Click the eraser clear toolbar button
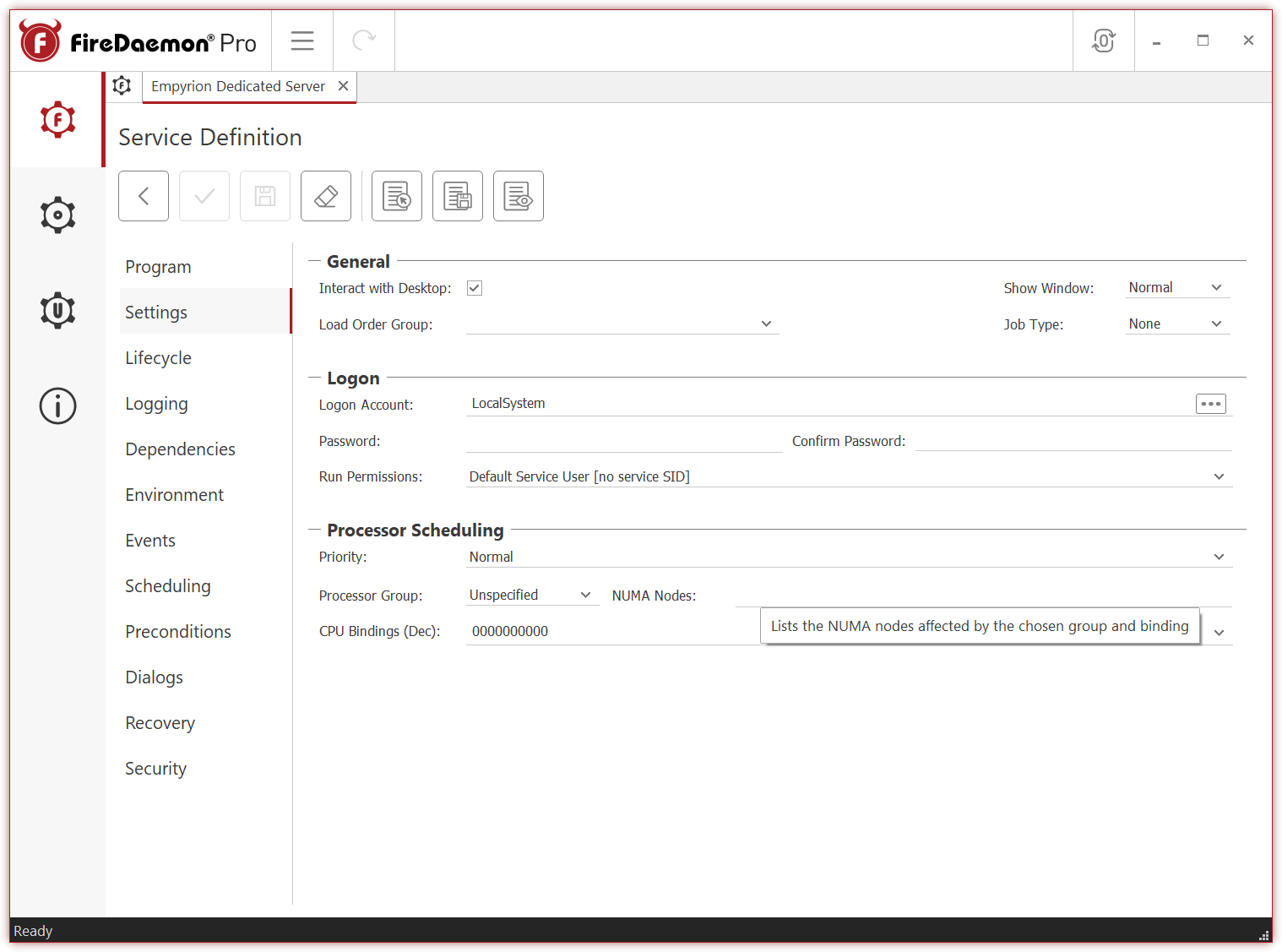Viewport: 1282px width, 952px height. pyautogui.click(x=326, y=196)
